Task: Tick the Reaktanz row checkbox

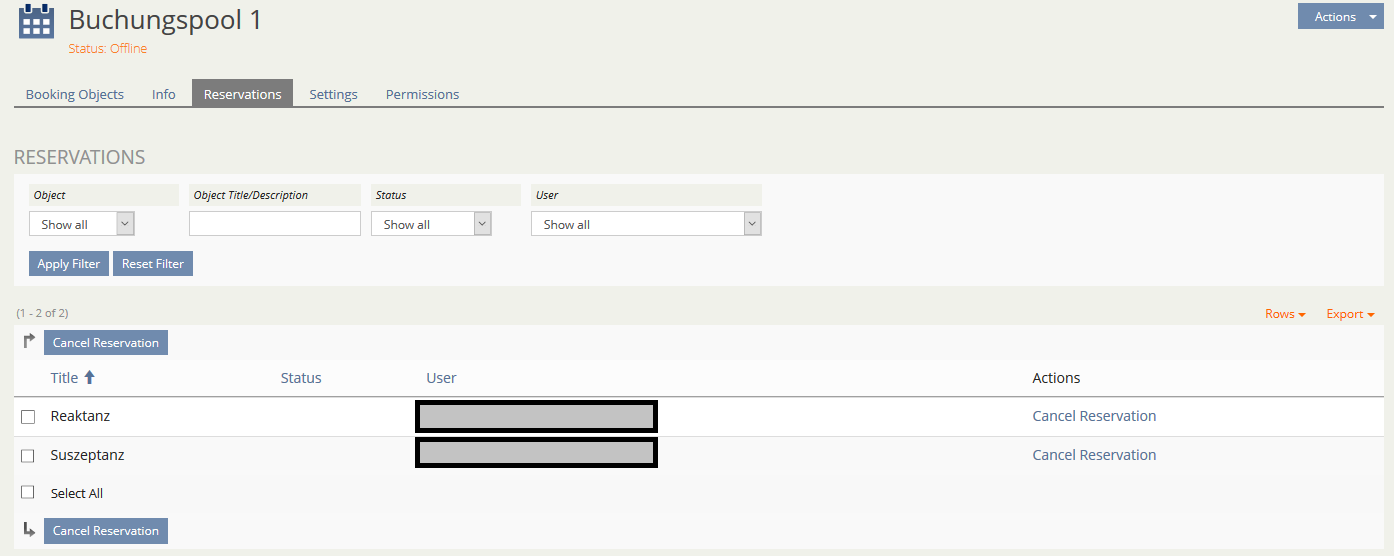Action: (28, 417)
